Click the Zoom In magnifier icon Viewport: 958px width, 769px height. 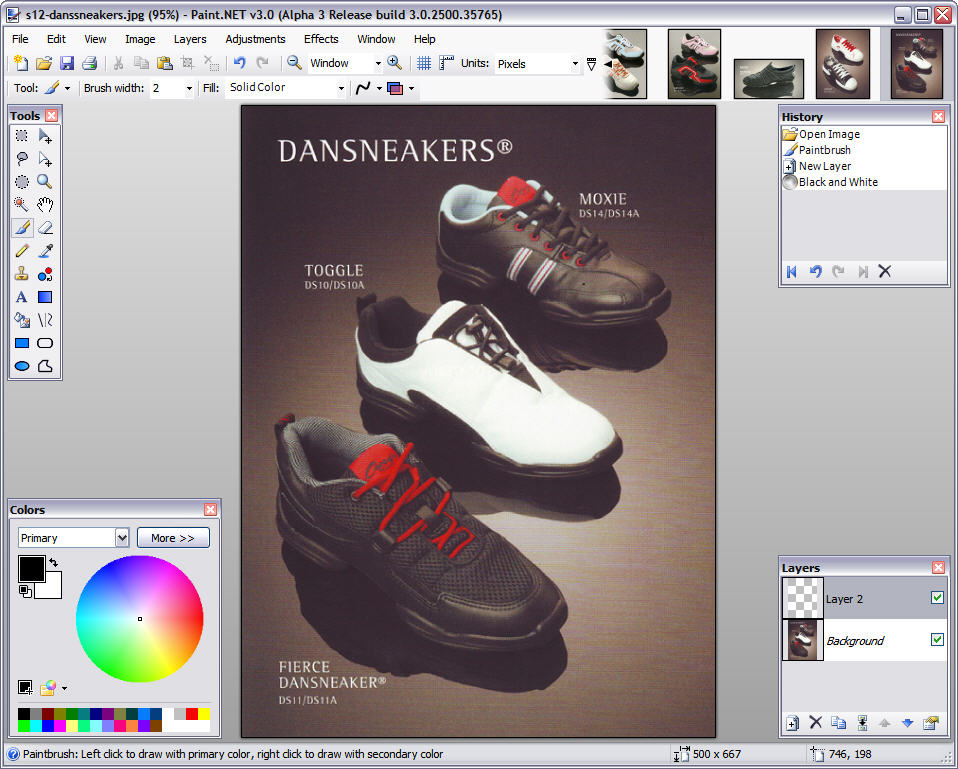(x=395, y=63)
